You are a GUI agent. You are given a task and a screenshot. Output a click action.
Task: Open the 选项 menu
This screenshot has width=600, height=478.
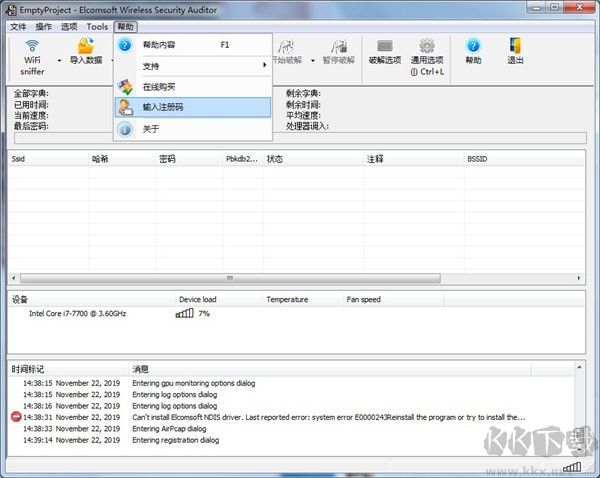[x=69, y=27]
